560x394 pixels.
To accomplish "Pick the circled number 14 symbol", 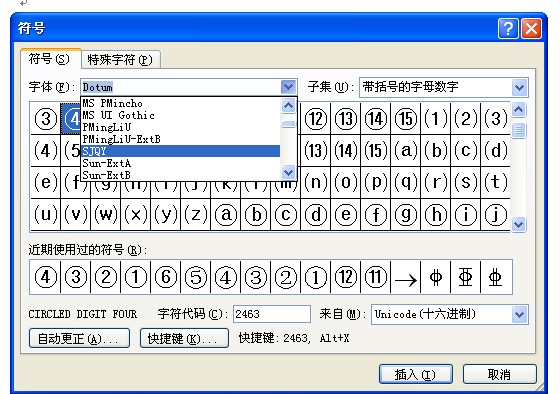I will pos(376,118).
